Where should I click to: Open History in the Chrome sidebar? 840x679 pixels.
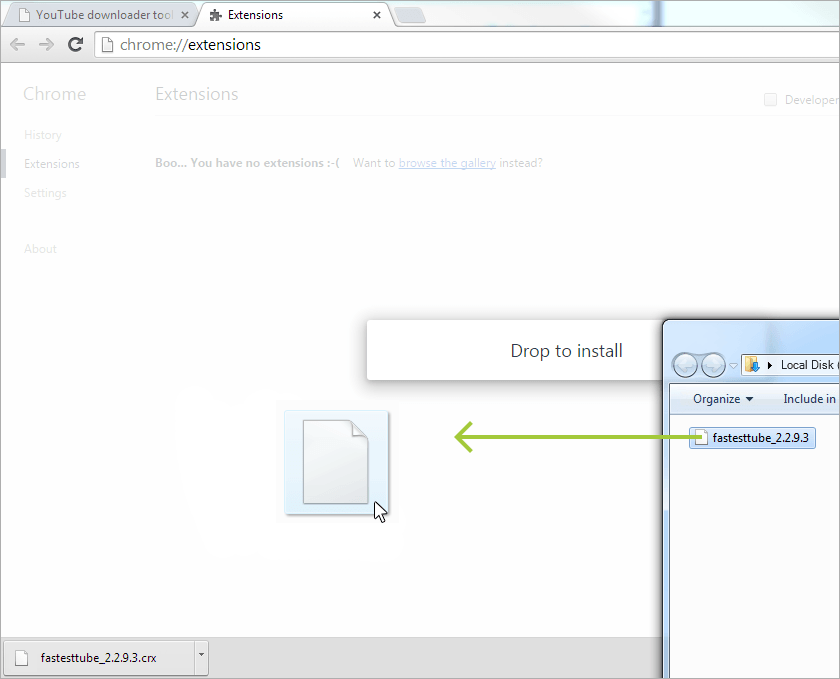pos(43,135)
